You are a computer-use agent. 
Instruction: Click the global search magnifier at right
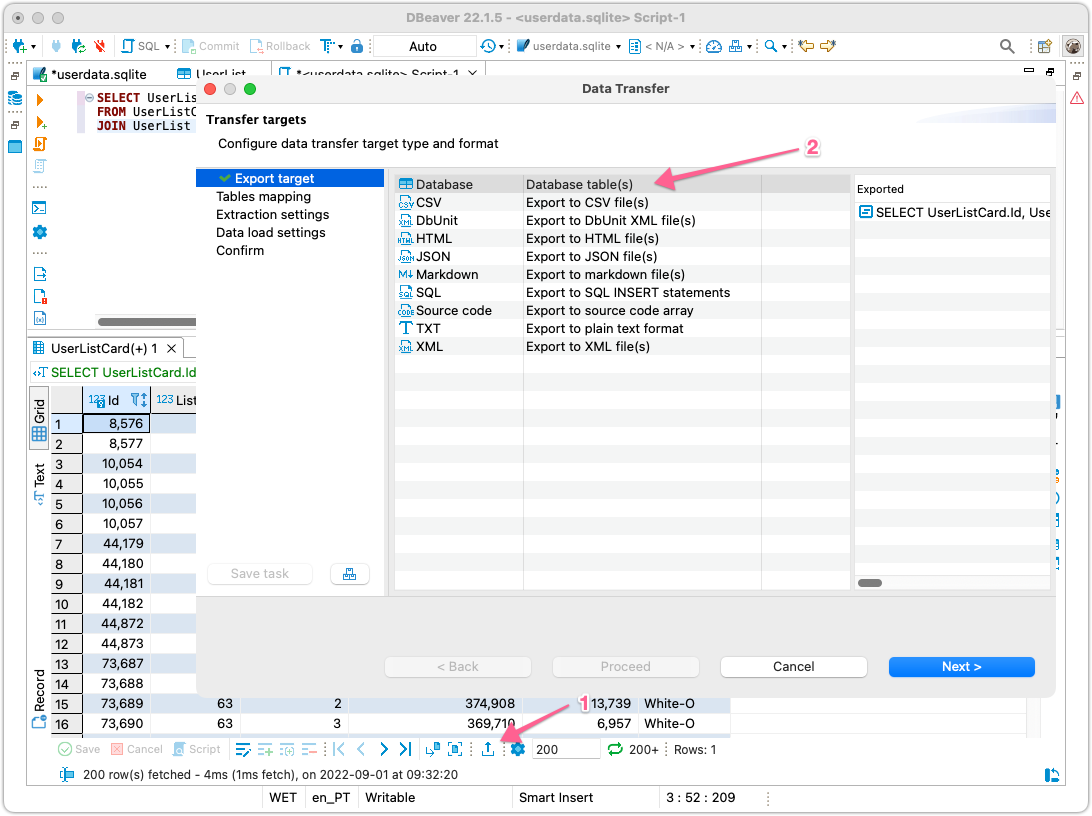1007,46
